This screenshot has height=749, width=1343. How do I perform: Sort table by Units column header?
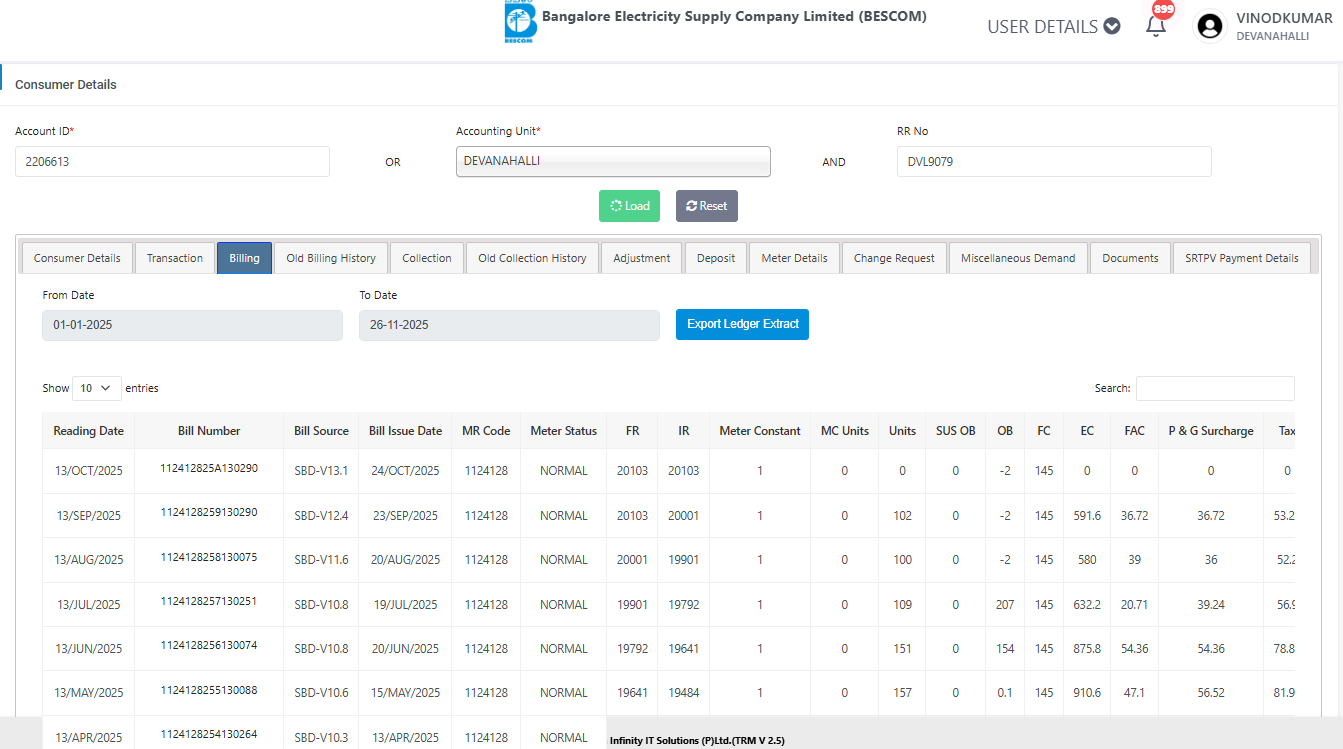point(902,431)
